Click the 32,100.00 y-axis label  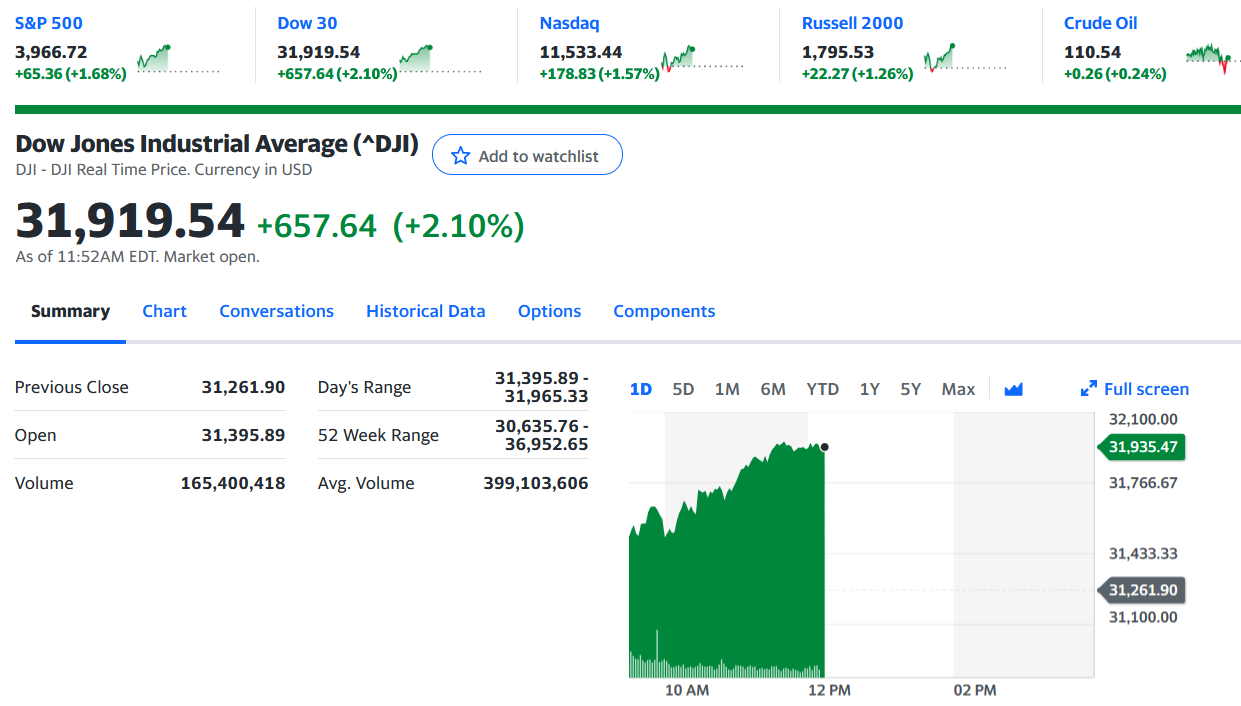pos(1143,419)
